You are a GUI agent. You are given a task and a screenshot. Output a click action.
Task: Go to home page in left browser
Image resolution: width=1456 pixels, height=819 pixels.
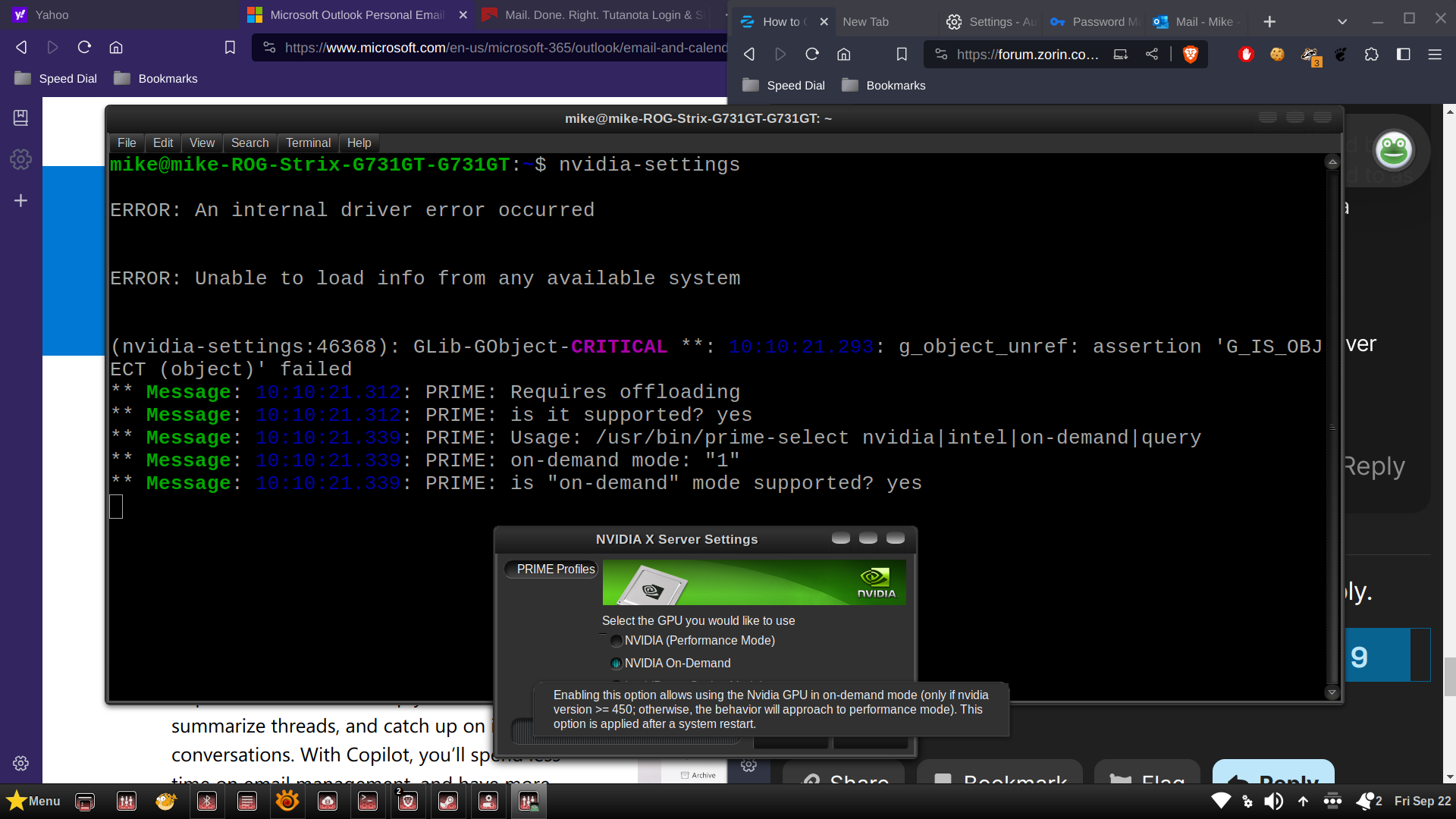(116, 47)
